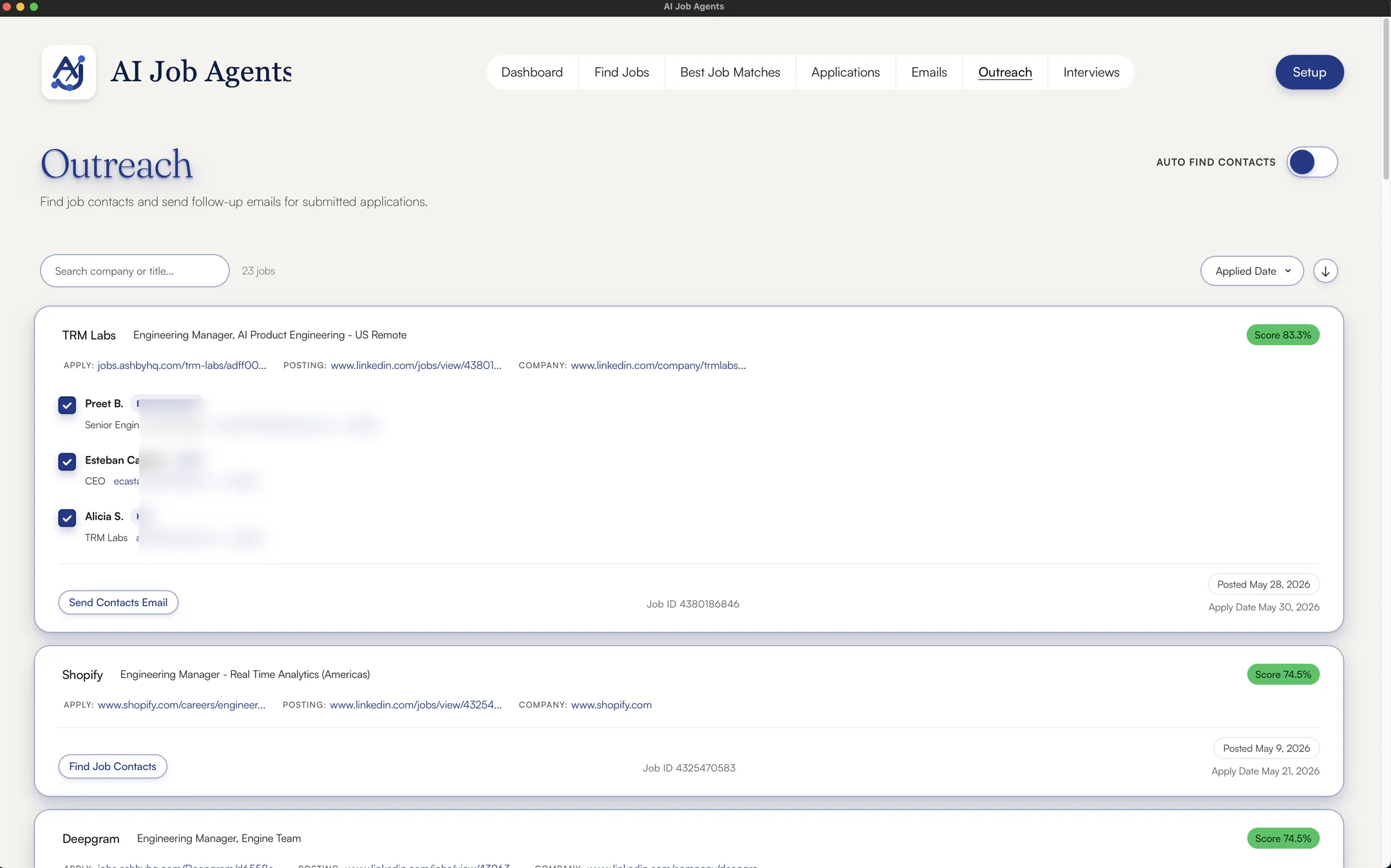Open the Applied Date sort dropdown
Screen dimensions: 1391x868
pyautogui.click(x=1252, y=271)
